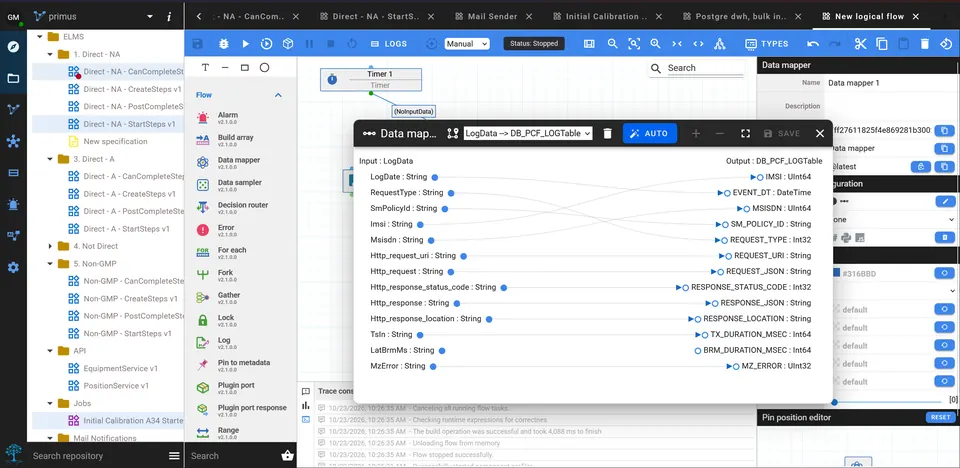
Task: Select the Timer 1 node
Action: tap(370, 80)
